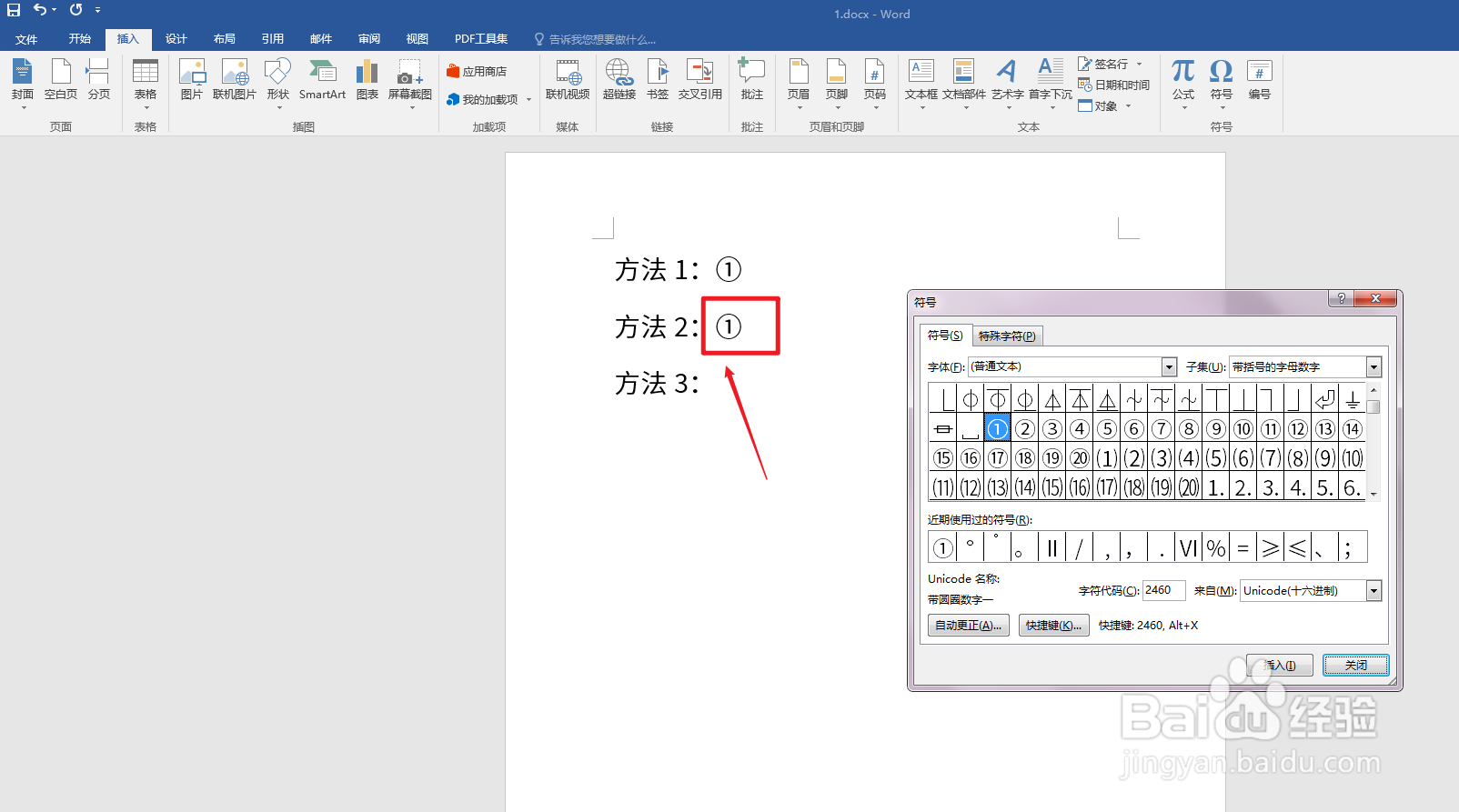Expand My Add-ins (我的加载项) dropdown
The height and width of the screenshot is (812, 1459).
tap(528, 100)
